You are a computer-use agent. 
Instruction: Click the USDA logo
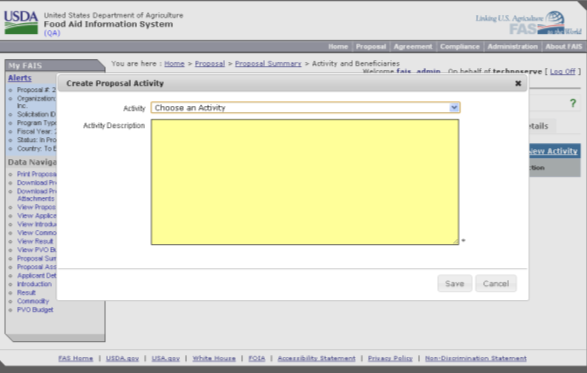tap(21, 22)
